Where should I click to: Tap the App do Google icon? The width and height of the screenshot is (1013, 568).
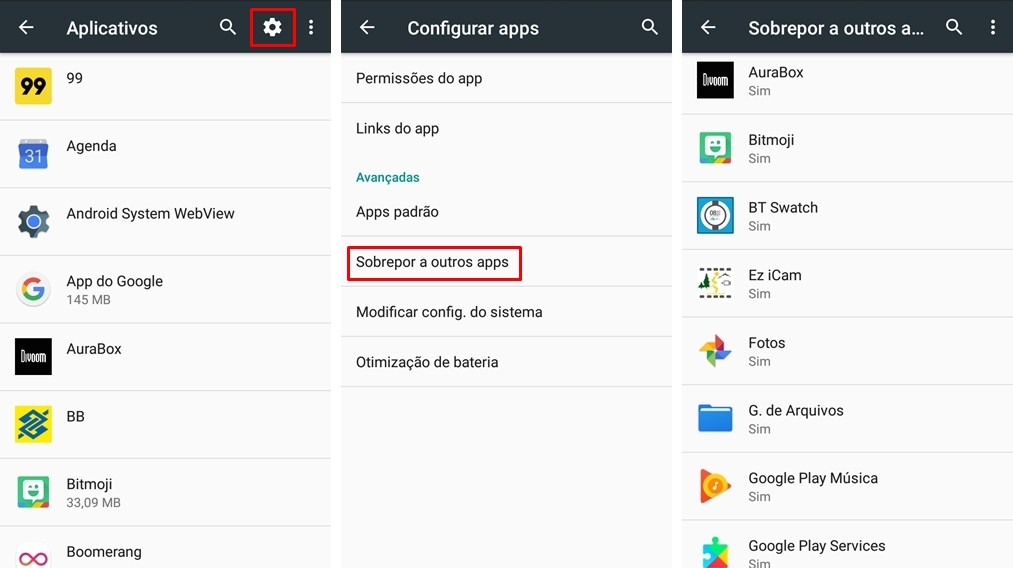tap(33, 289)
